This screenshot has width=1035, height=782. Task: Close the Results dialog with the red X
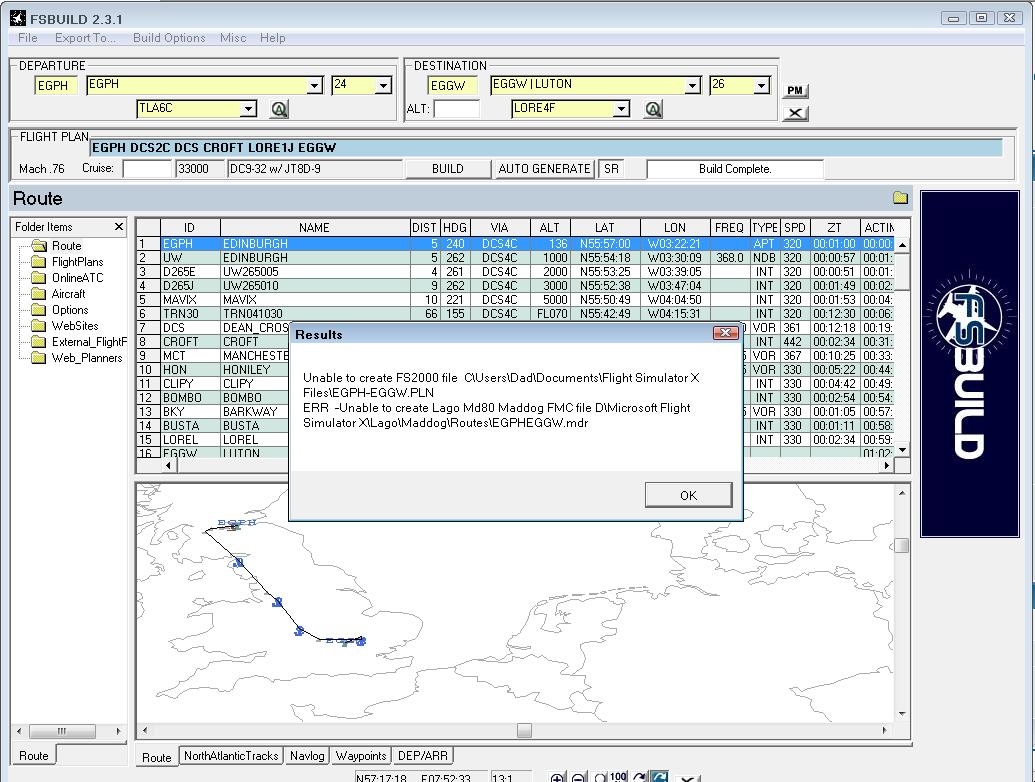pyautogui.click(x=725, y=333)
